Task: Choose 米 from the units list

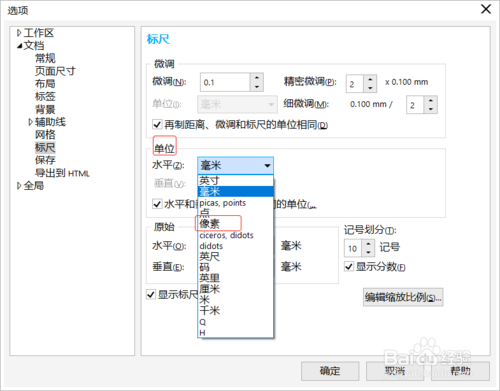Action: [x=236, y=299]
